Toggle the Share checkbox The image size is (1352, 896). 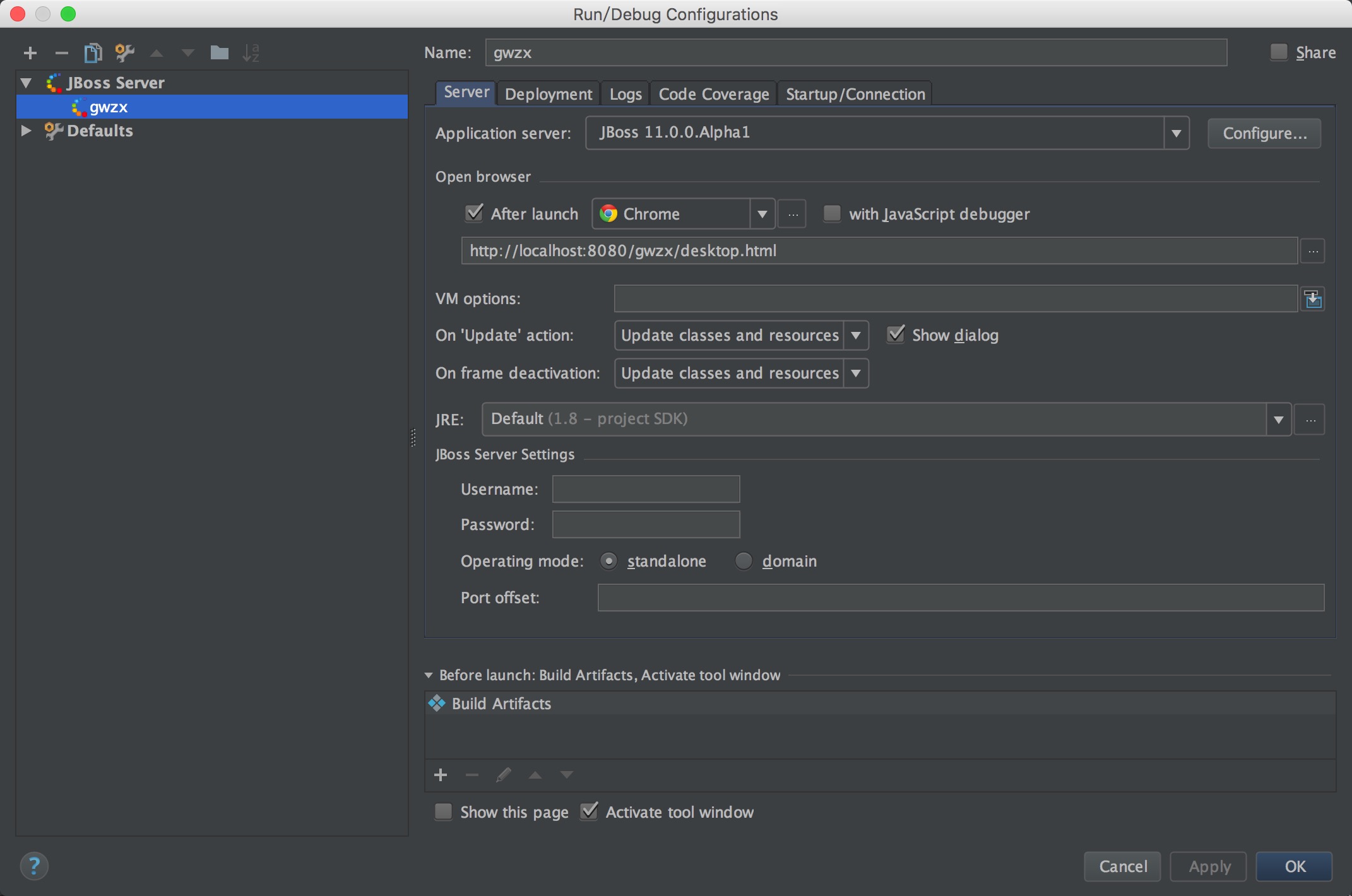point(1279,52)
